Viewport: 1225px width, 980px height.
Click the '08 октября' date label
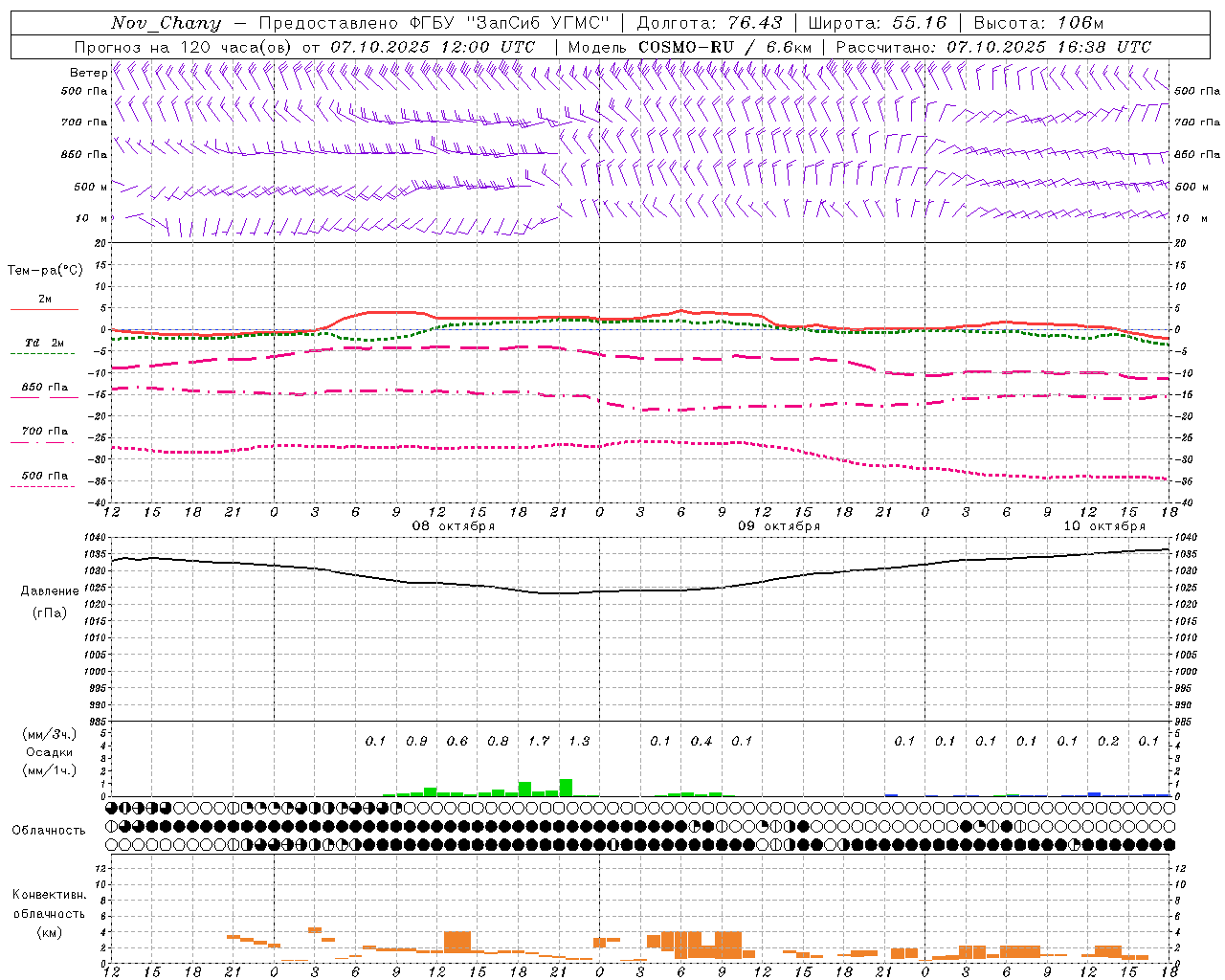(453, 526)
